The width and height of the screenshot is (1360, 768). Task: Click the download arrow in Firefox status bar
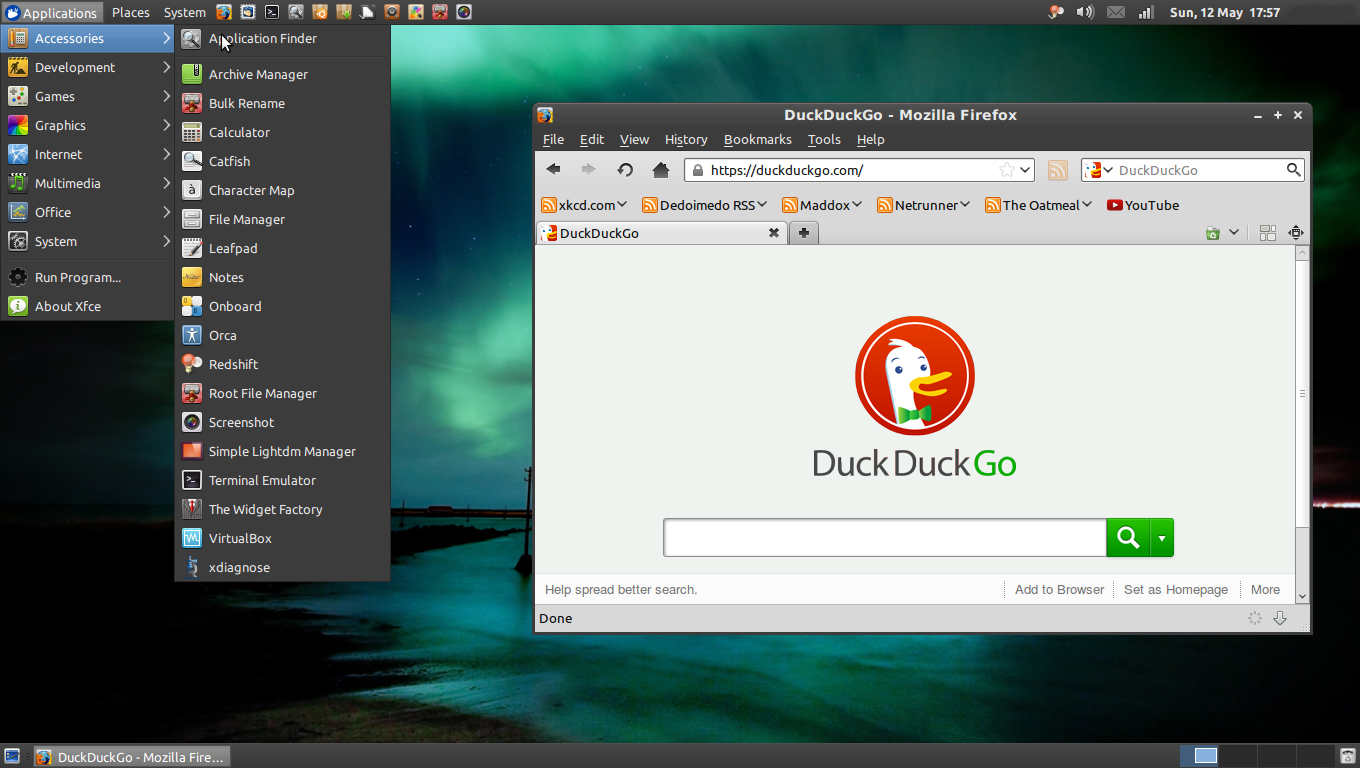coord(1280,618)
